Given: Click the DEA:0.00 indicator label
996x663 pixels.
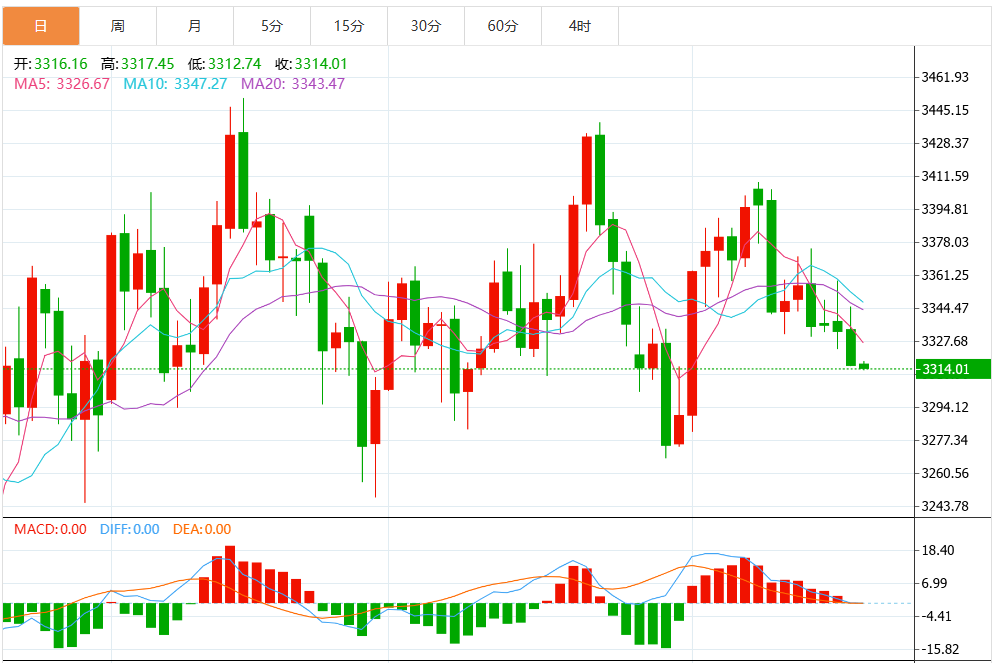Looking at the screenshot, I should tap(202, 530).
